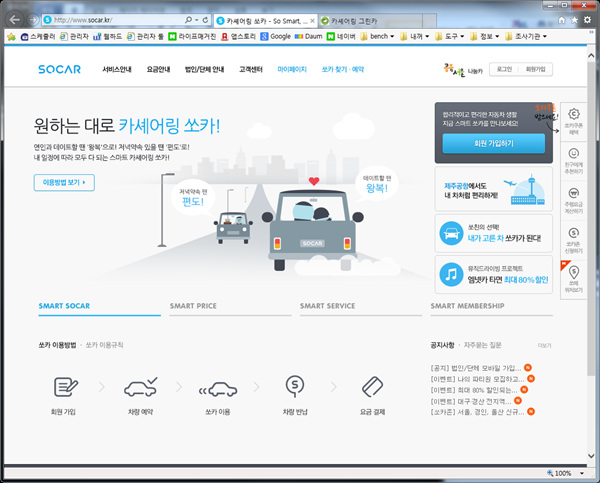Open the 쏘카 이용규칙 link
The height and width of the screenshot is (483, 600).
coord(104,345)
